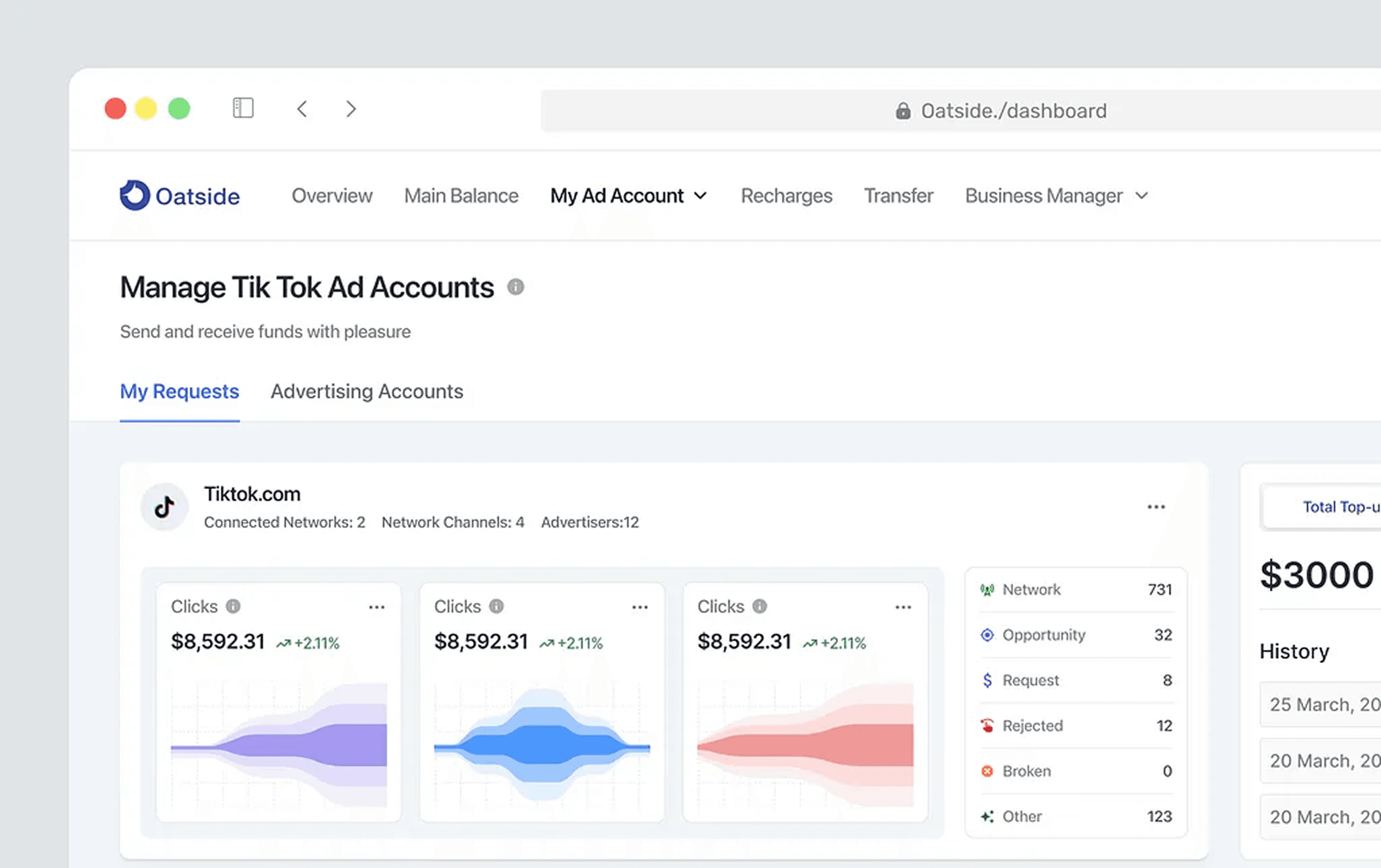Go back with the browser arrow
The height and width of the screenshot is (868, 1381).
(302, 109)
